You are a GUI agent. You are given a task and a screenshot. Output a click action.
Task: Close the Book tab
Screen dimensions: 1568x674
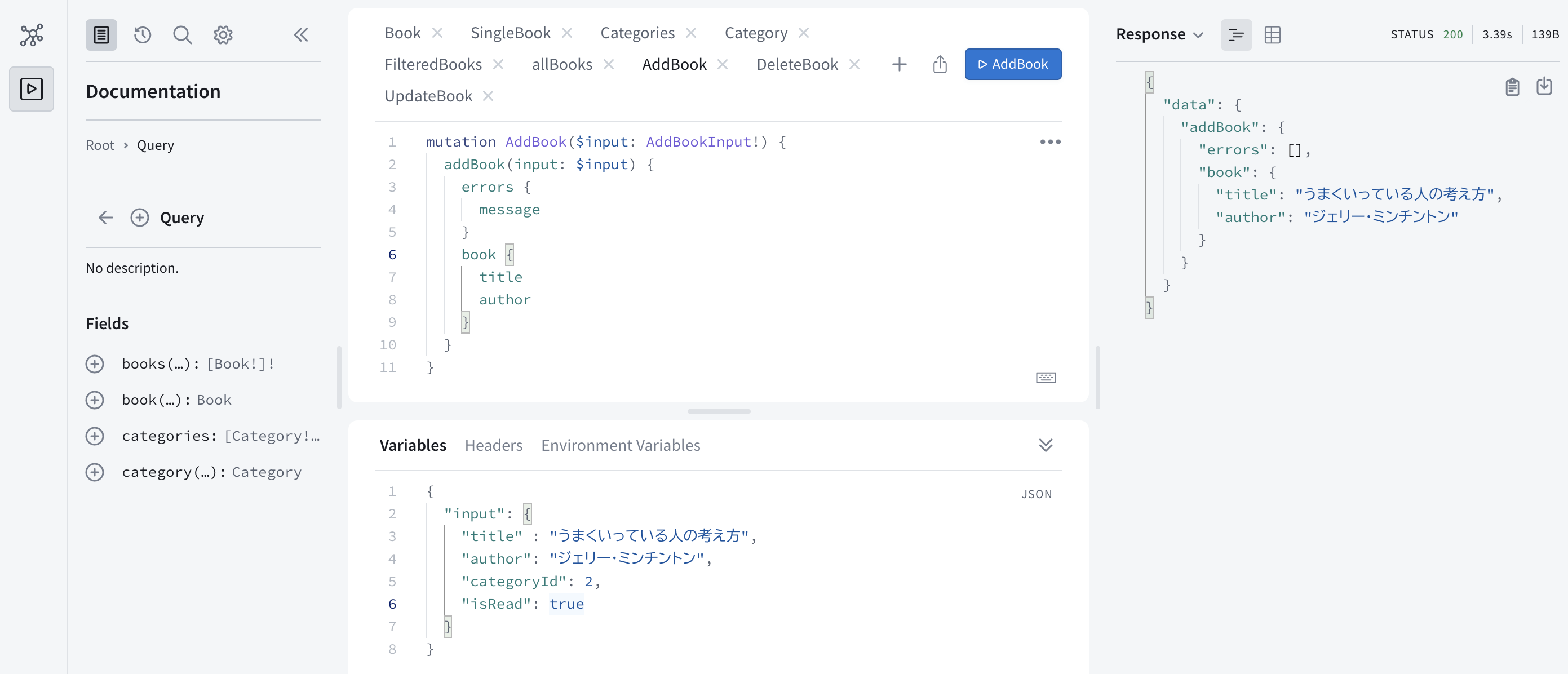coord(437,32)
